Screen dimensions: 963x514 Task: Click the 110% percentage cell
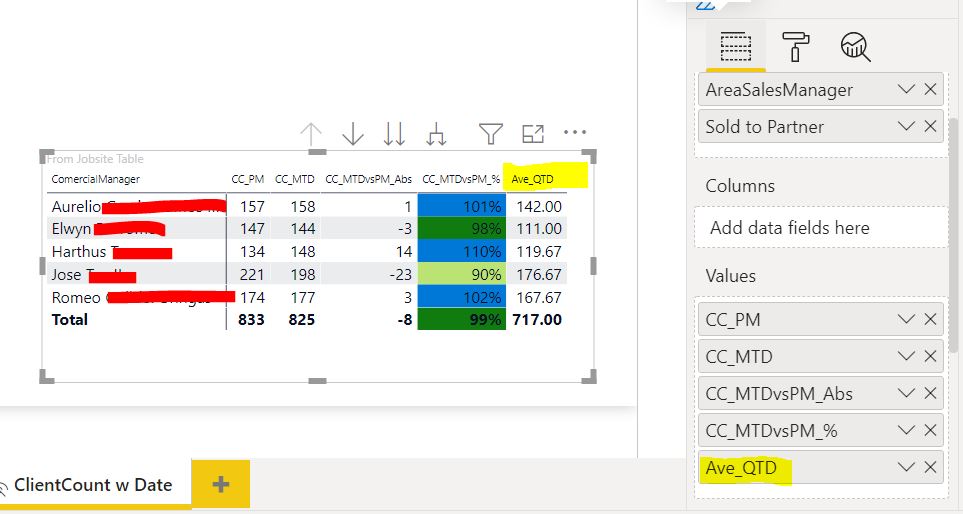461,252
